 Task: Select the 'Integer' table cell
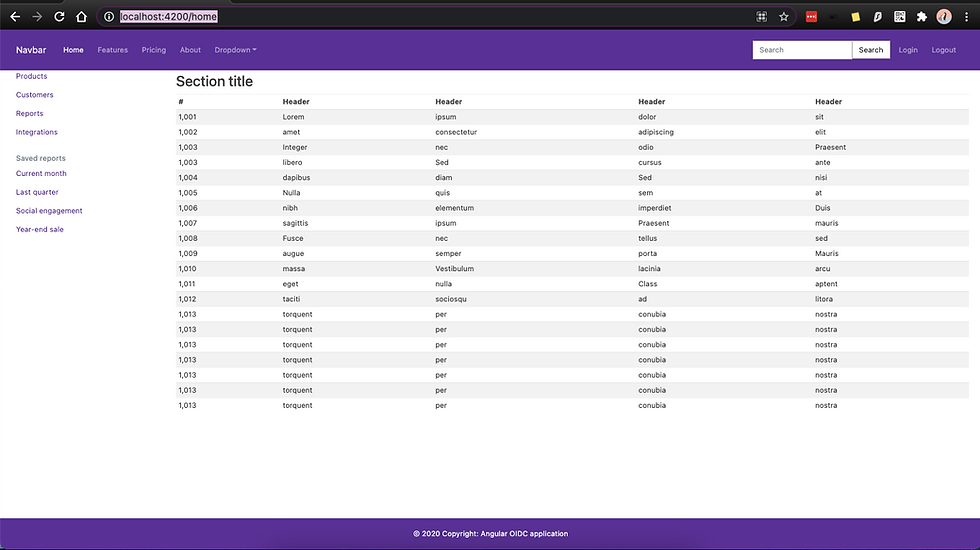click(x=294, y=148)
